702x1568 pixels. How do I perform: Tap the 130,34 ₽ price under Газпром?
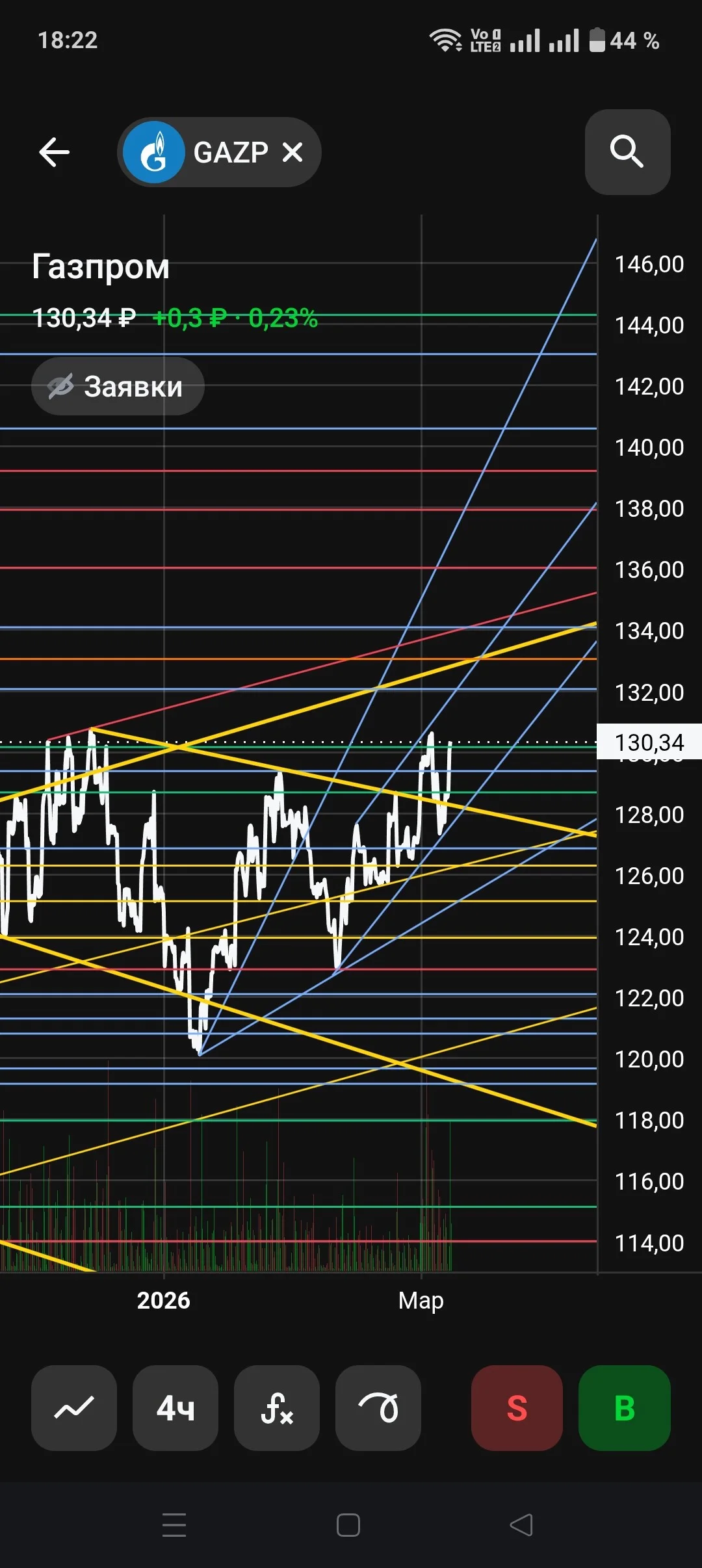[84, 318]
